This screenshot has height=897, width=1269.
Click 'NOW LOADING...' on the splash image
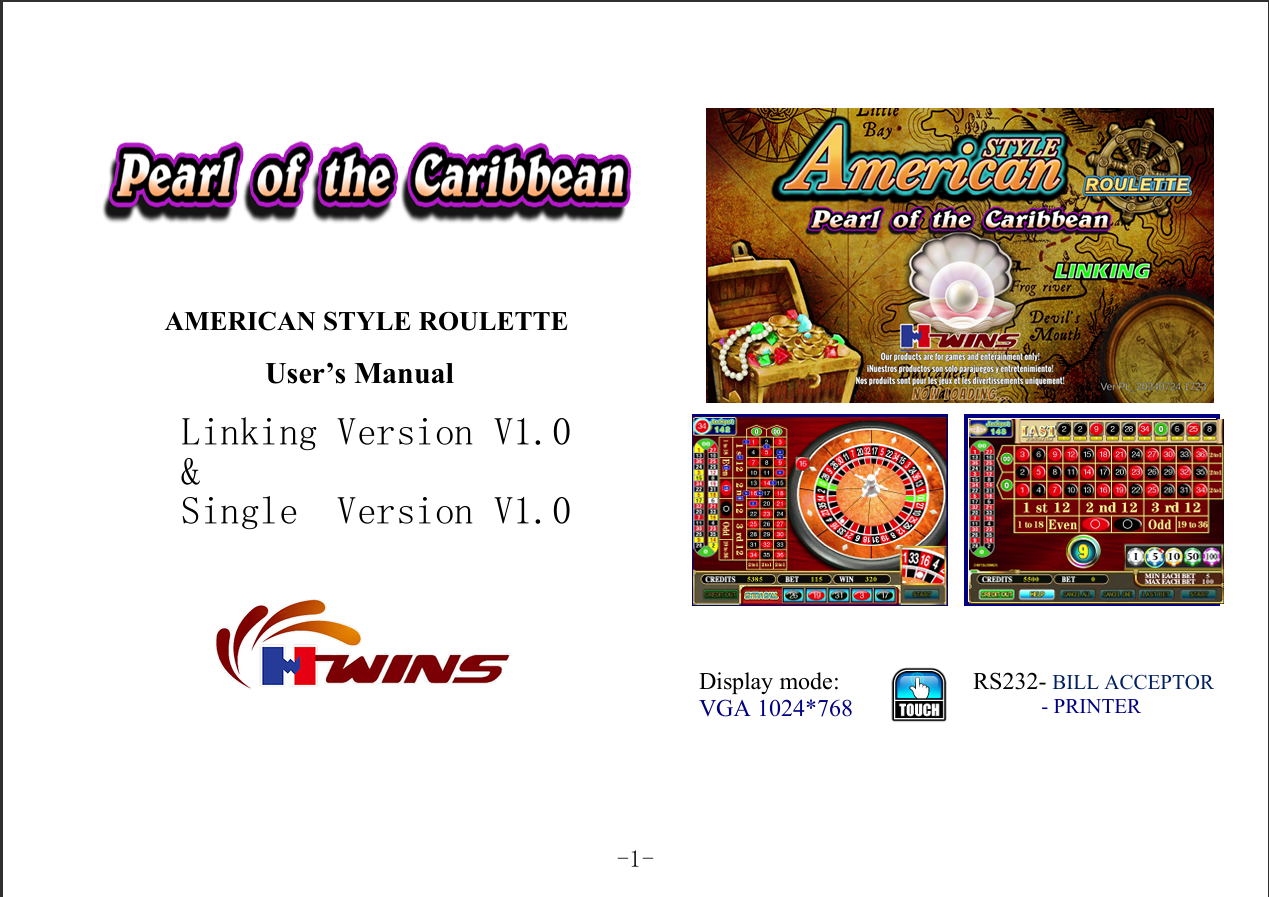click(x=959, y=394)
